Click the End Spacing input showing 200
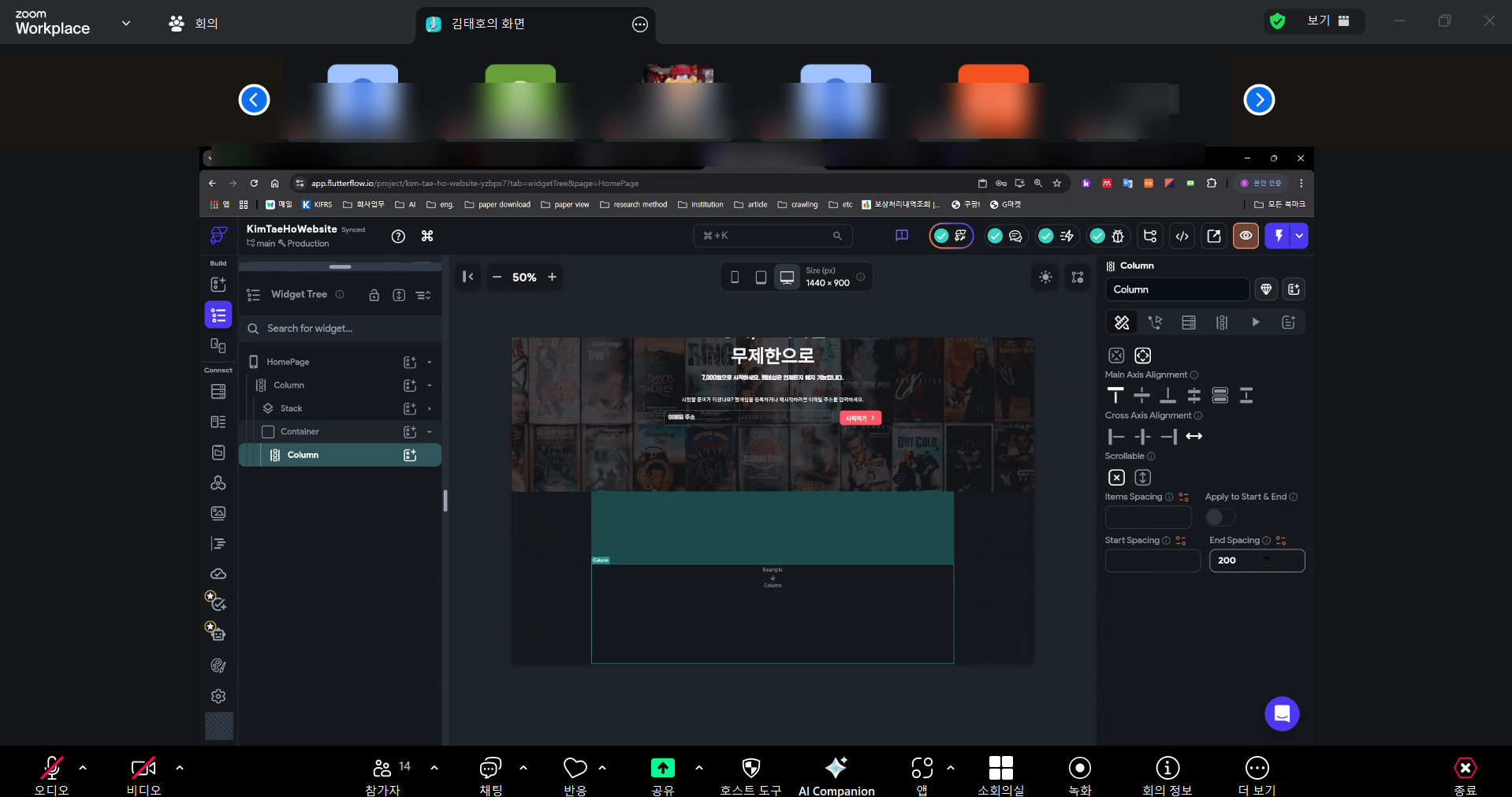 point(1257,561)
